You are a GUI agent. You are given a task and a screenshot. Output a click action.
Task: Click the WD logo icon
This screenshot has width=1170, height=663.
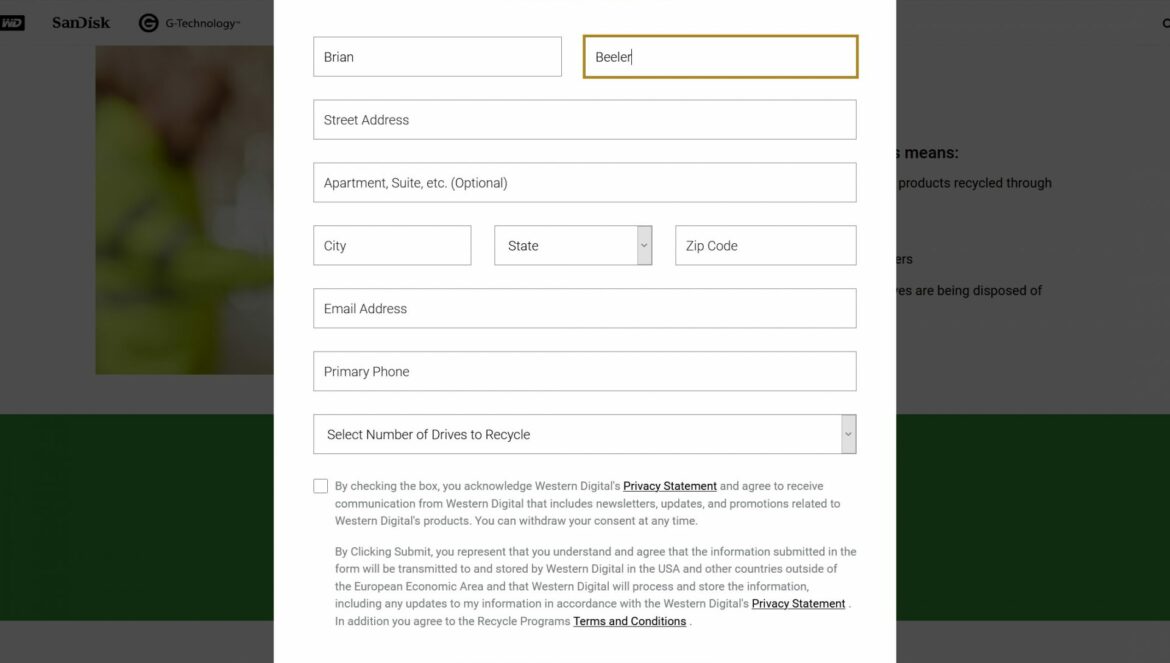click(12, 23)
